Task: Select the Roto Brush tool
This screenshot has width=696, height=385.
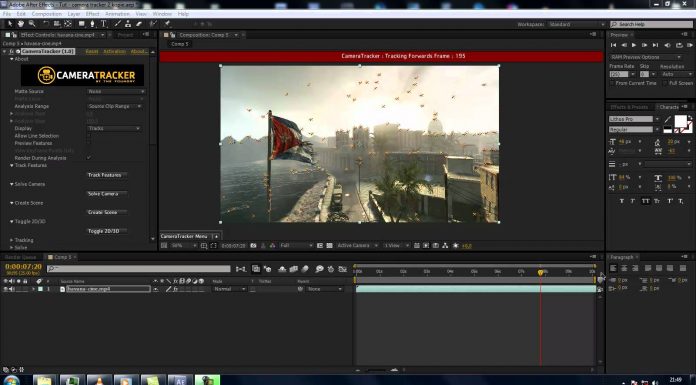Action: point(153,24)
